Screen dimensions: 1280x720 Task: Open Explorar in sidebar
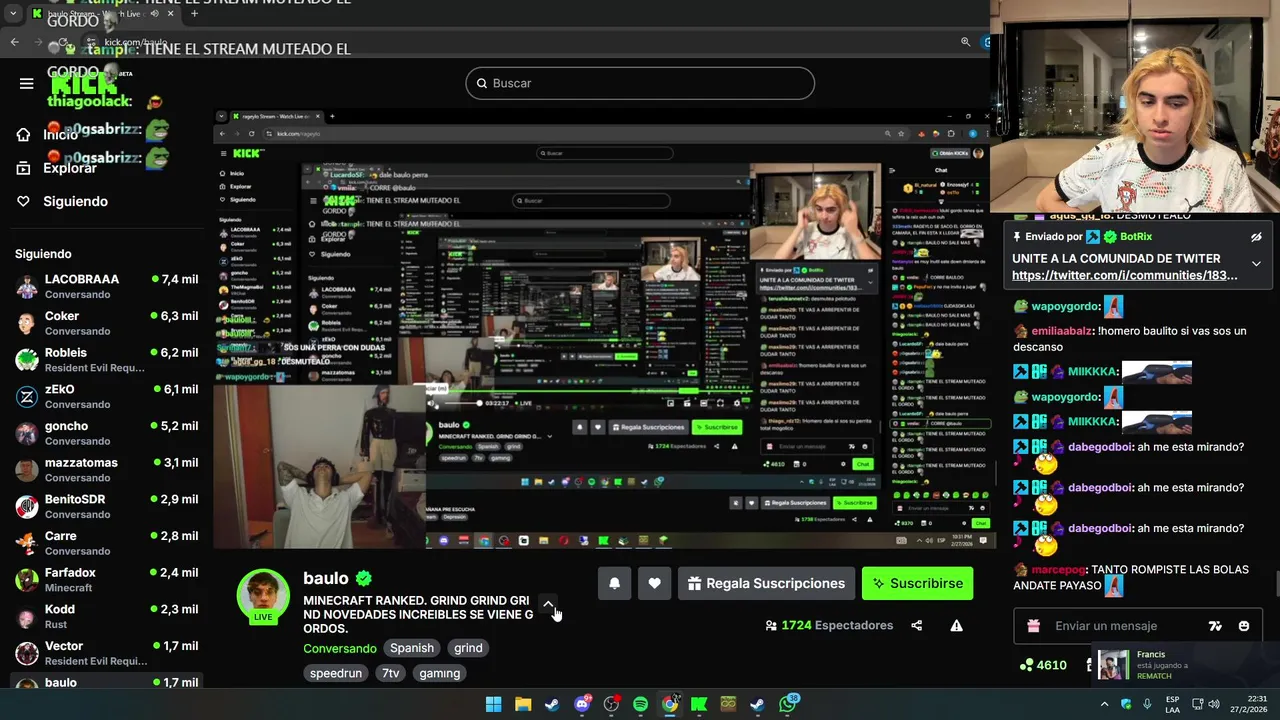coord(56,168)
